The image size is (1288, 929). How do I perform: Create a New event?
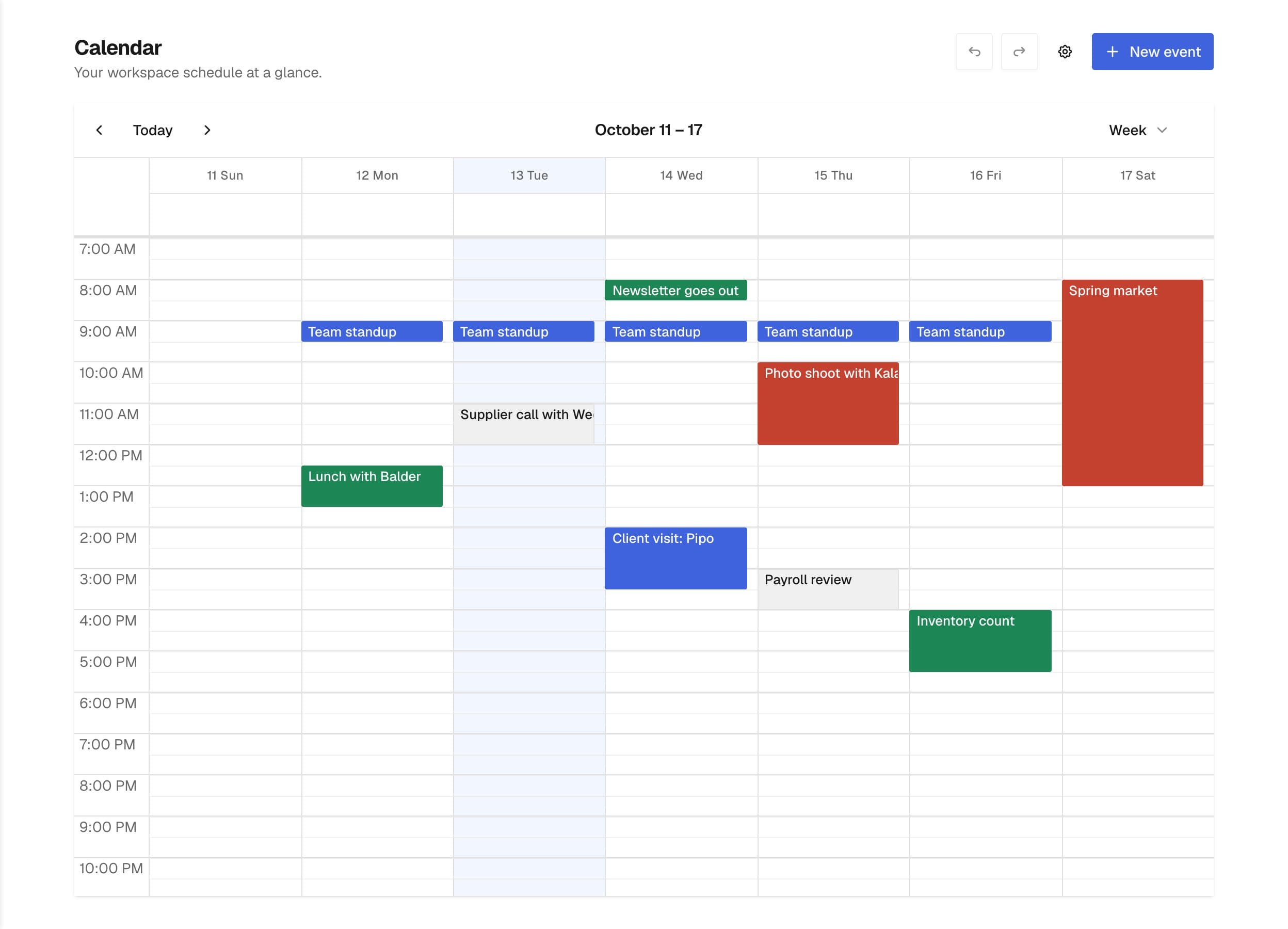pos(1152,52)
